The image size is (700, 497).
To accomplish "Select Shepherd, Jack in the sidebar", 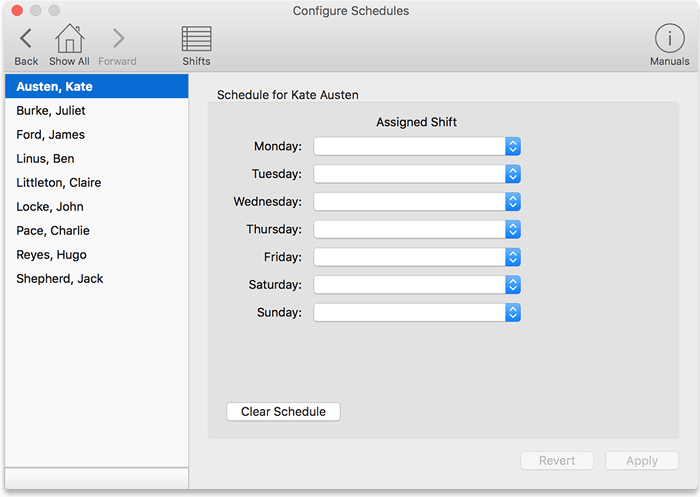I will pyautogui.click(x=97, y=279).
